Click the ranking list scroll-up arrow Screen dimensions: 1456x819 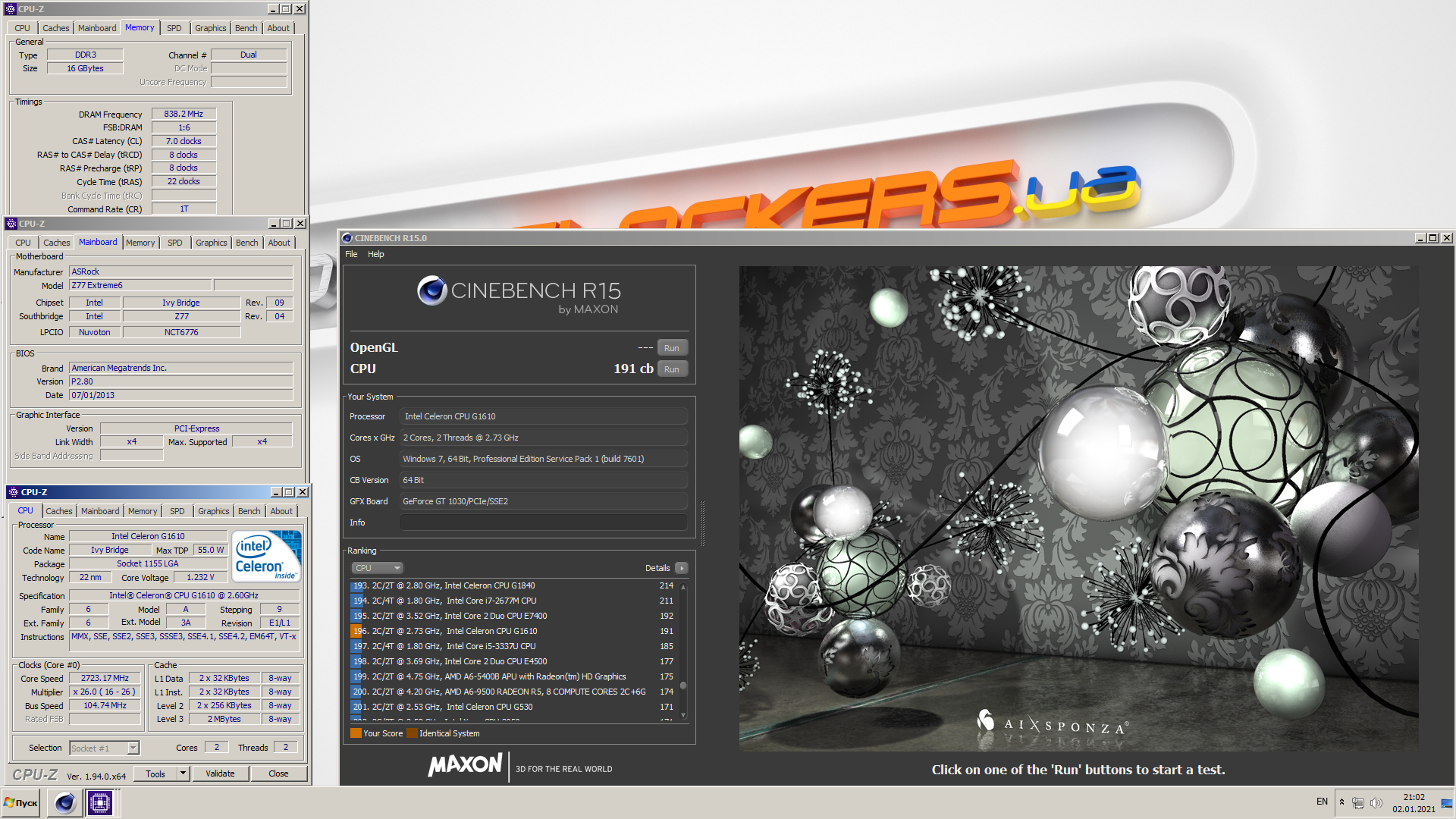coord(683,587)
